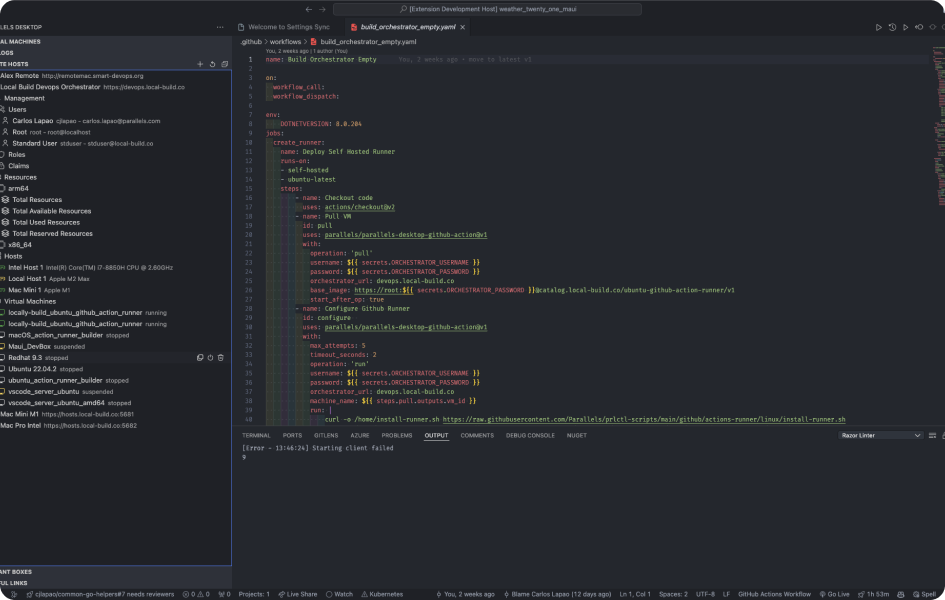Start the stopped Redhat 9.3 virtual machine

[210, 357]
